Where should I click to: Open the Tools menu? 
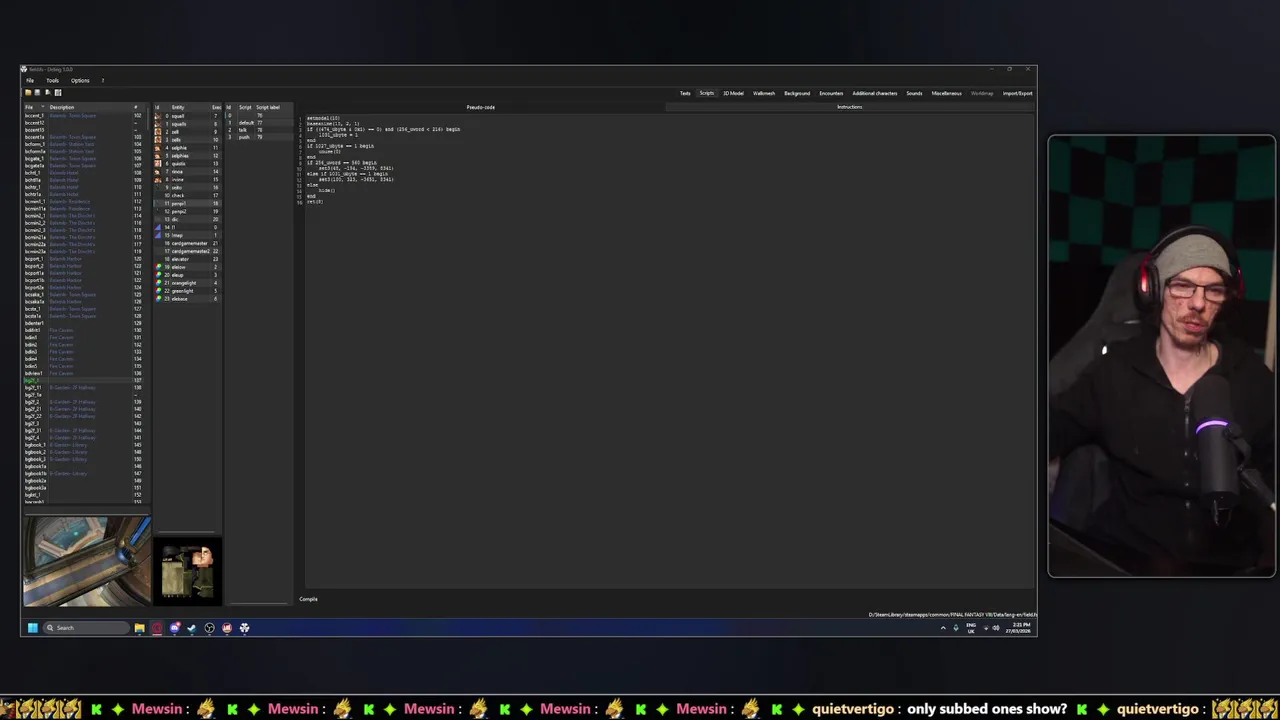[52, 80]
